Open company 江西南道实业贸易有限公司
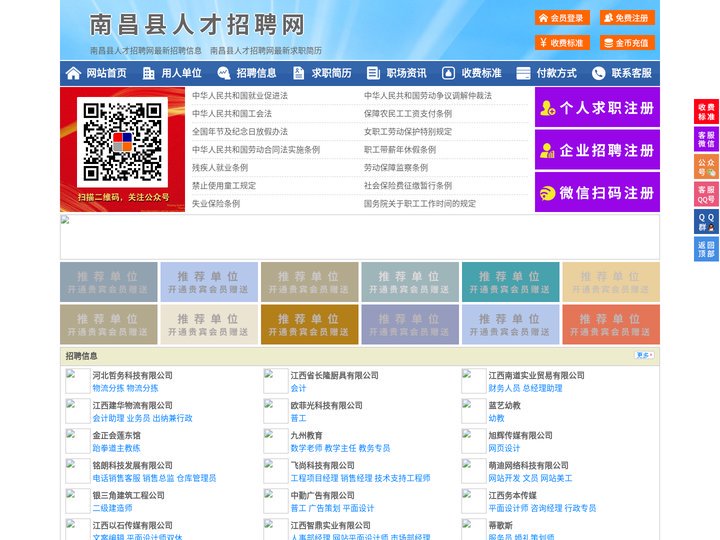 (x=536, y=375)
